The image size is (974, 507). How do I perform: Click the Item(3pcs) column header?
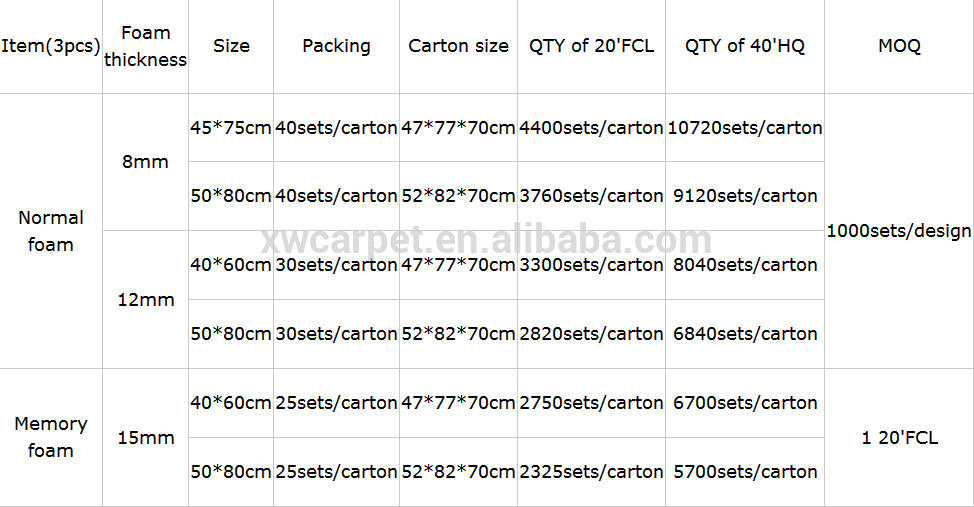tap(51, 46)
